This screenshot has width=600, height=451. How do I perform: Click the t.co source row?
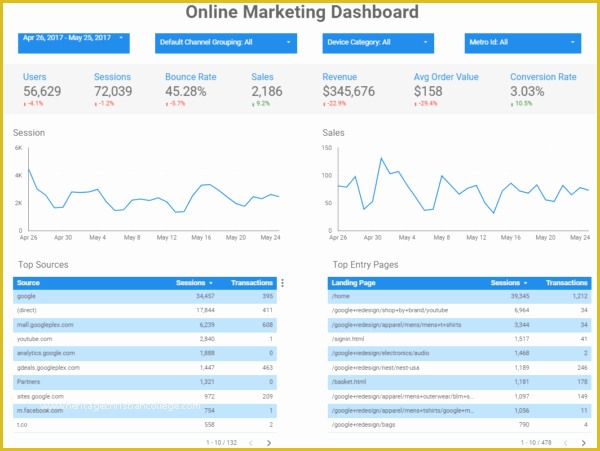tap(145, 425)
